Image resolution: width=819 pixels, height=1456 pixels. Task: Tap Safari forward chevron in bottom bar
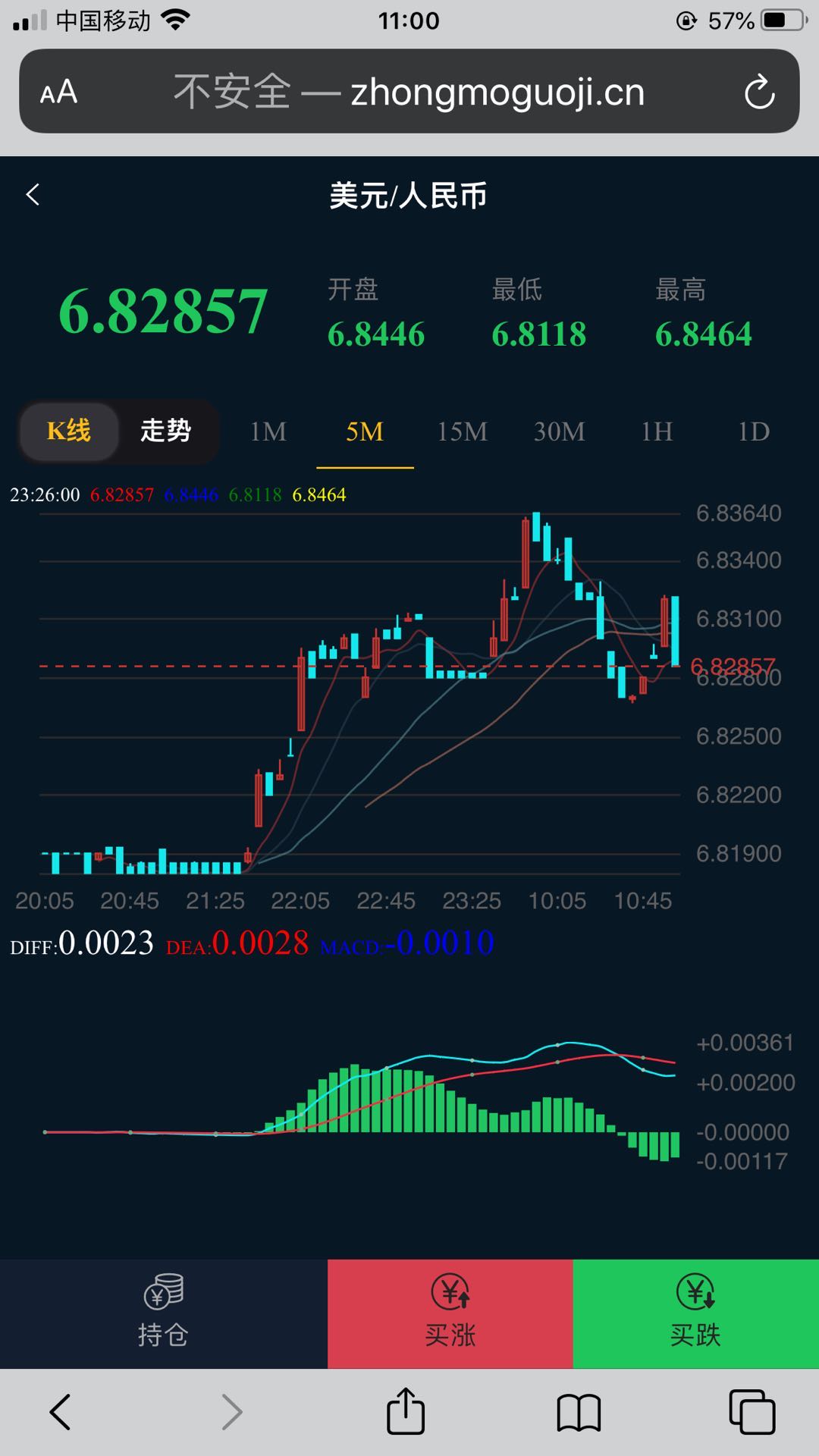coord(232,1412)
